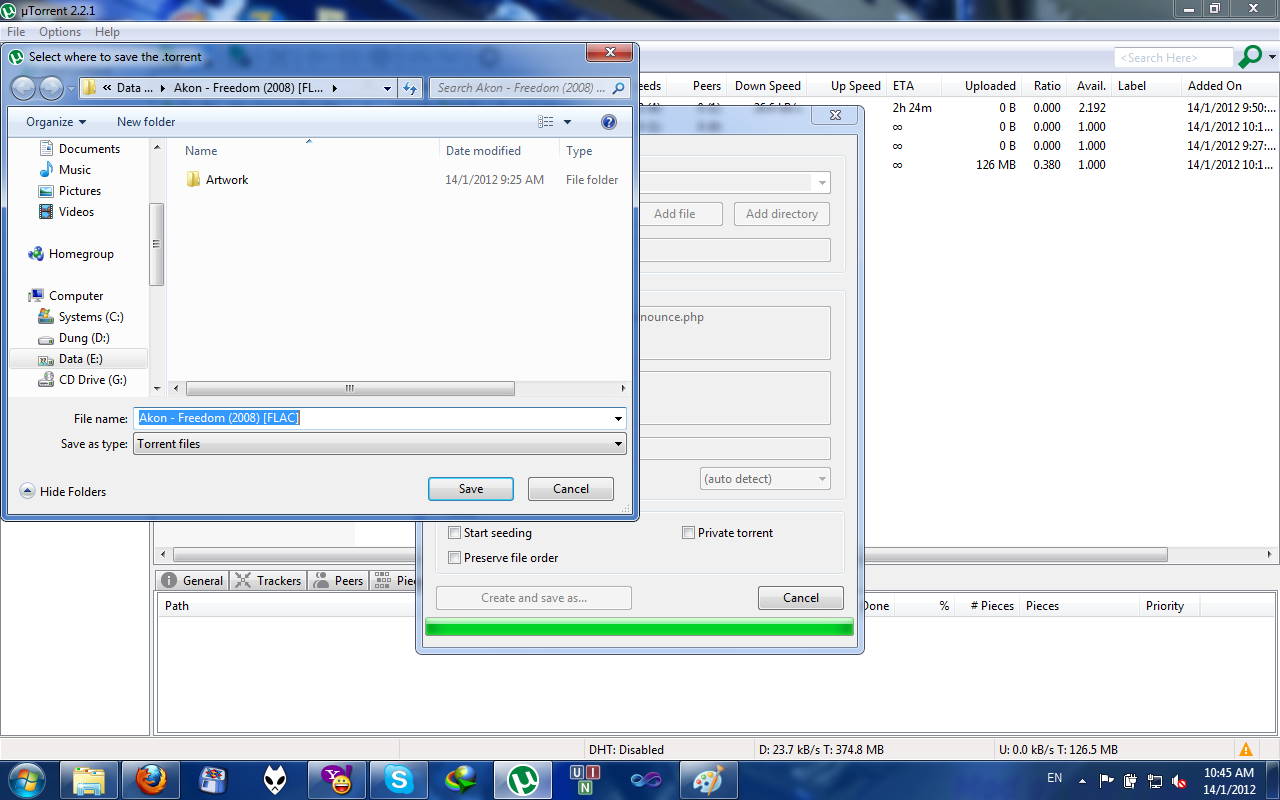Cancel the save dialog
The width and height of the screenshot is (1280, 800).
tap(571, 489)
